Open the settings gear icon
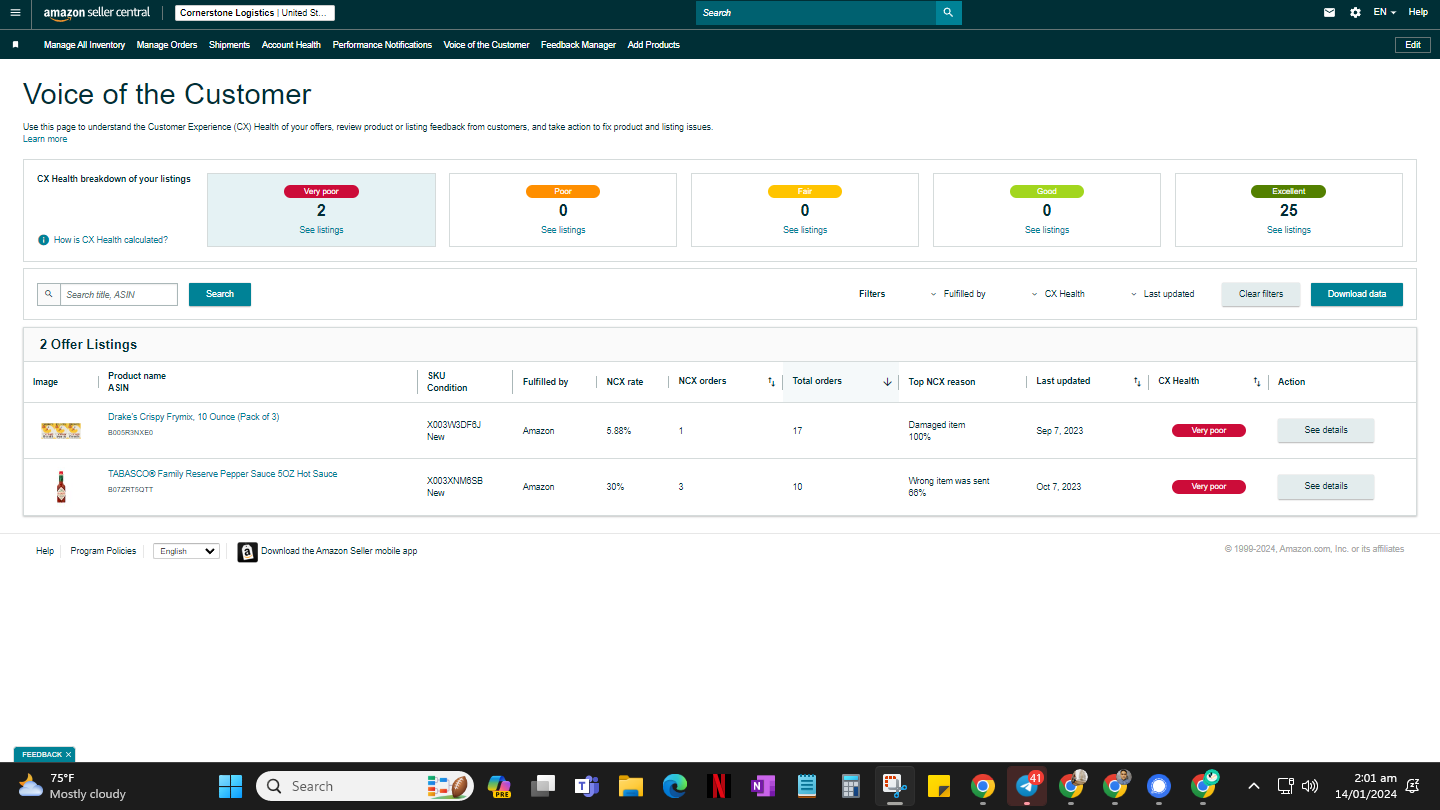Viewport: 1440px width, 810px height. pyautogui.click(x=1355, y=13)
